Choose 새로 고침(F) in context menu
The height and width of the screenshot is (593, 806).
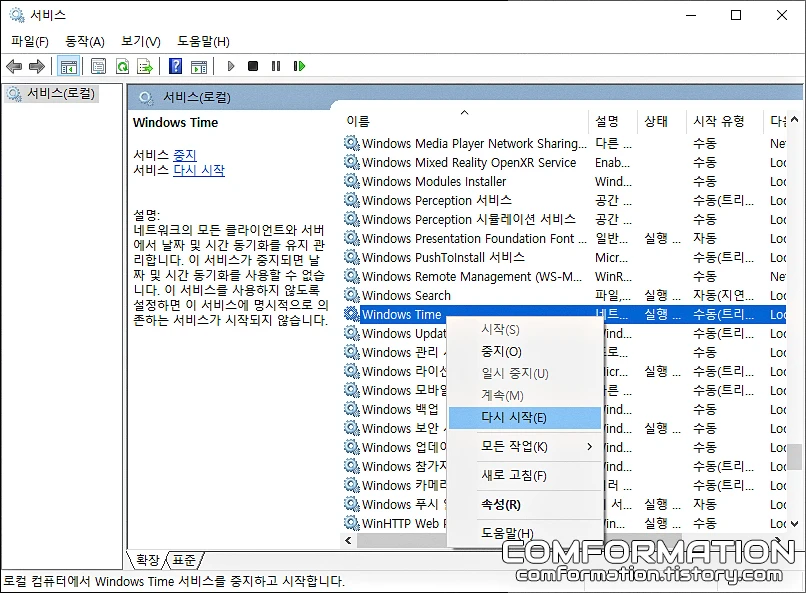click(525, 476)
